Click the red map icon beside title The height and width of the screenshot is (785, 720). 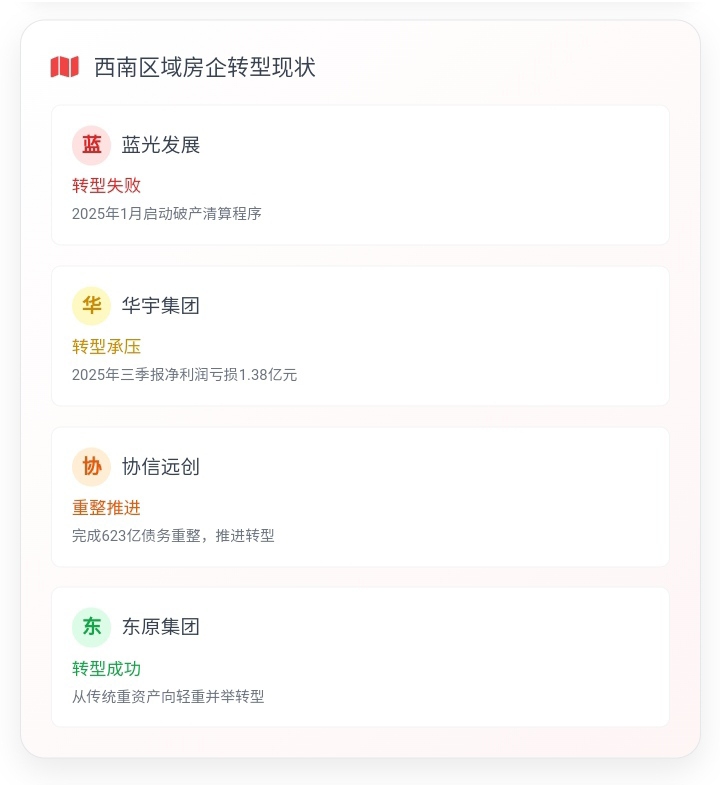click(x=65, y=67)
